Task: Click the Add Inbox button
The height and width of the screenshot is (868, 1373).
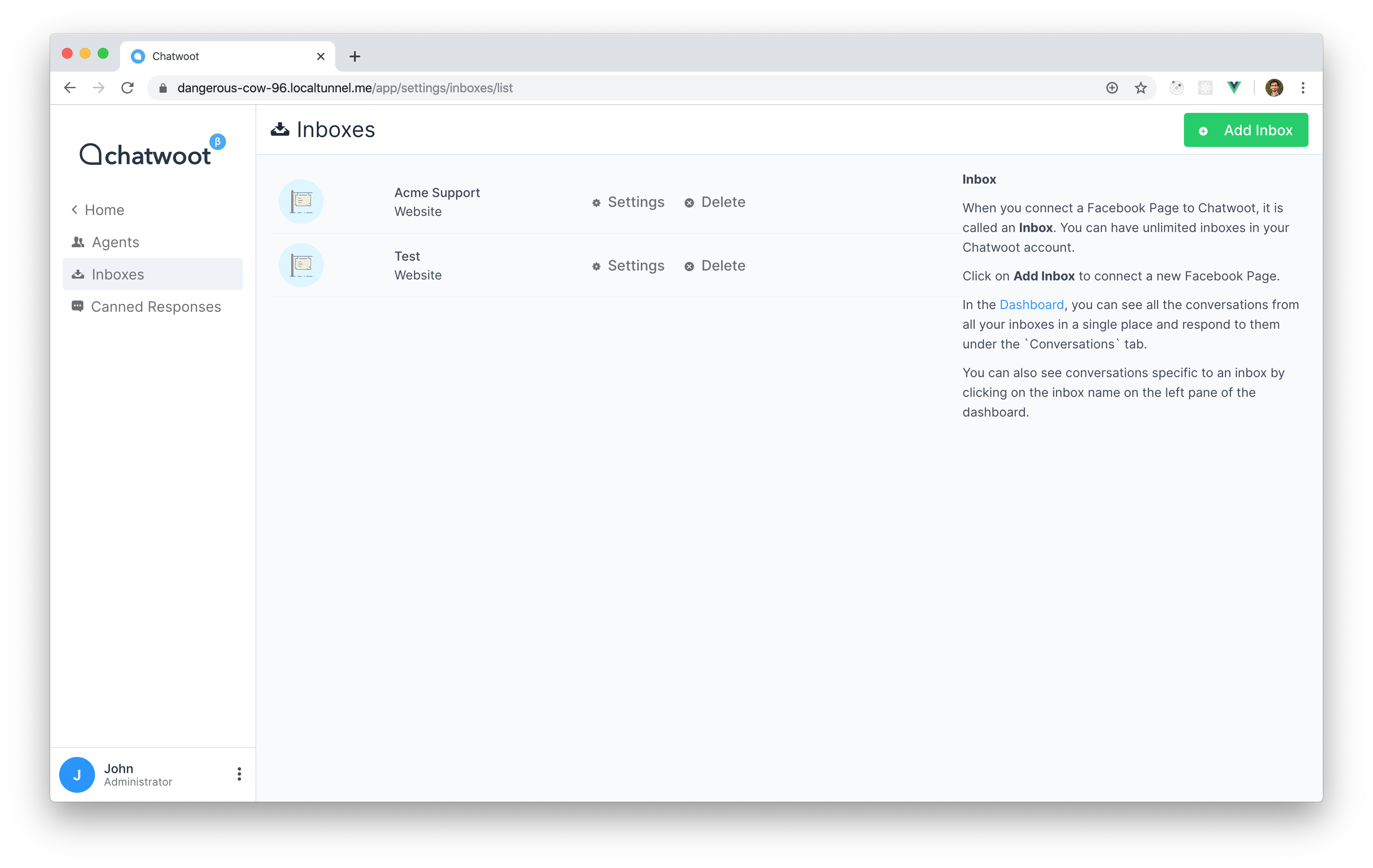Action: (1246, 130)
